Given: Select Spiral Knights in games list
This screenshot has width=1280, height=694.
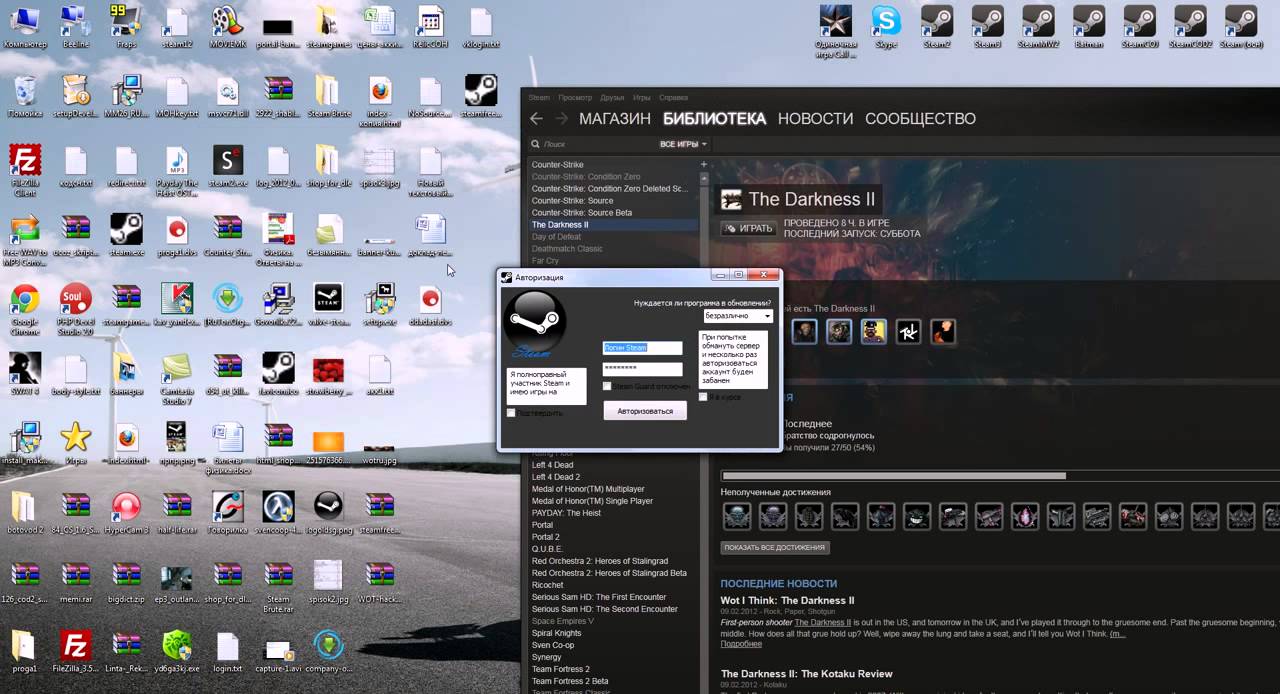Looking at the screenshot, I should (x=557, y=633).
